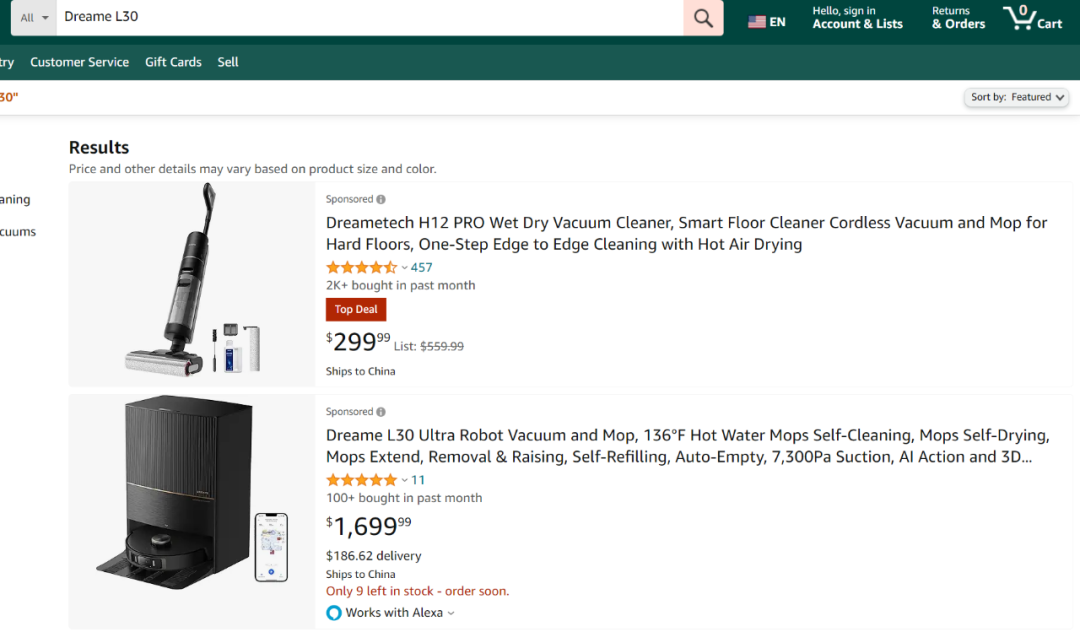Click the Alexa icon under Dreame L30
This screenshot has width=1080, height=632.
(x=334, y=613)
